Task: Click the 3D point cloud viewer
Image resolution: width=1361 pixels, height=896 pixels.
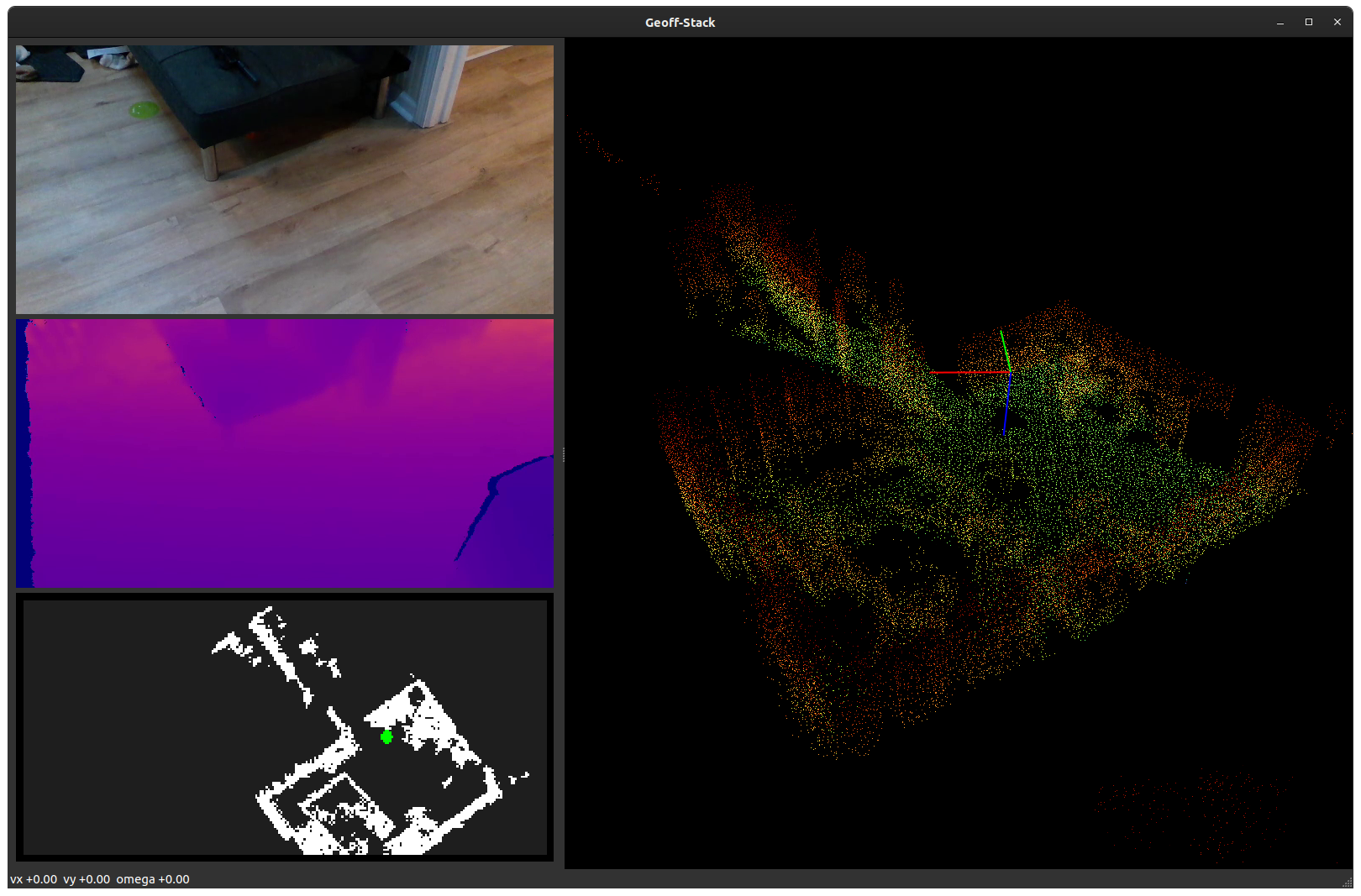Action: [959, 453]
